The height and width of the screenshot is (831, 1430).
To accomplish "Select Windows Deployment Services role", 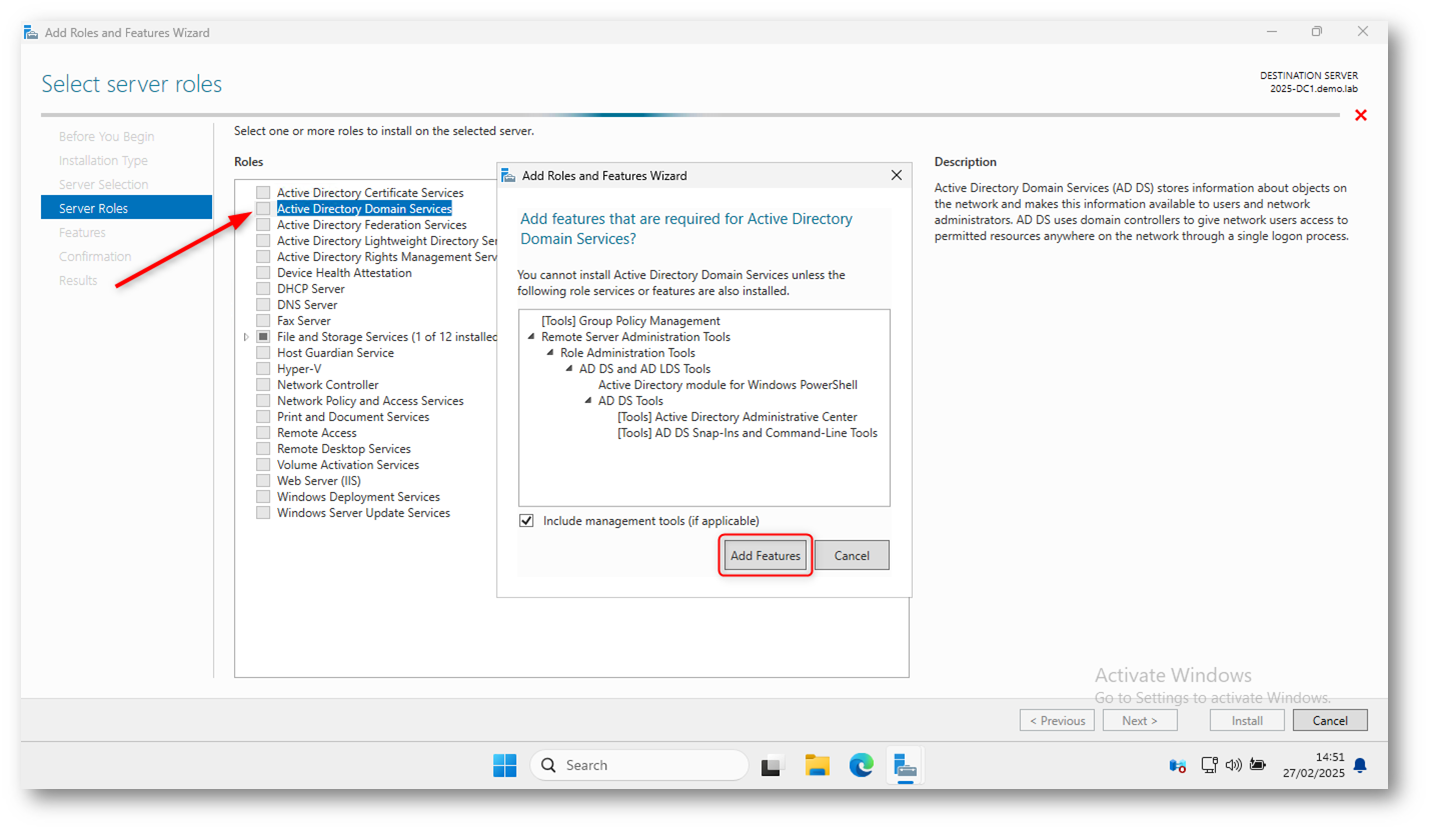I will [358, 497].
